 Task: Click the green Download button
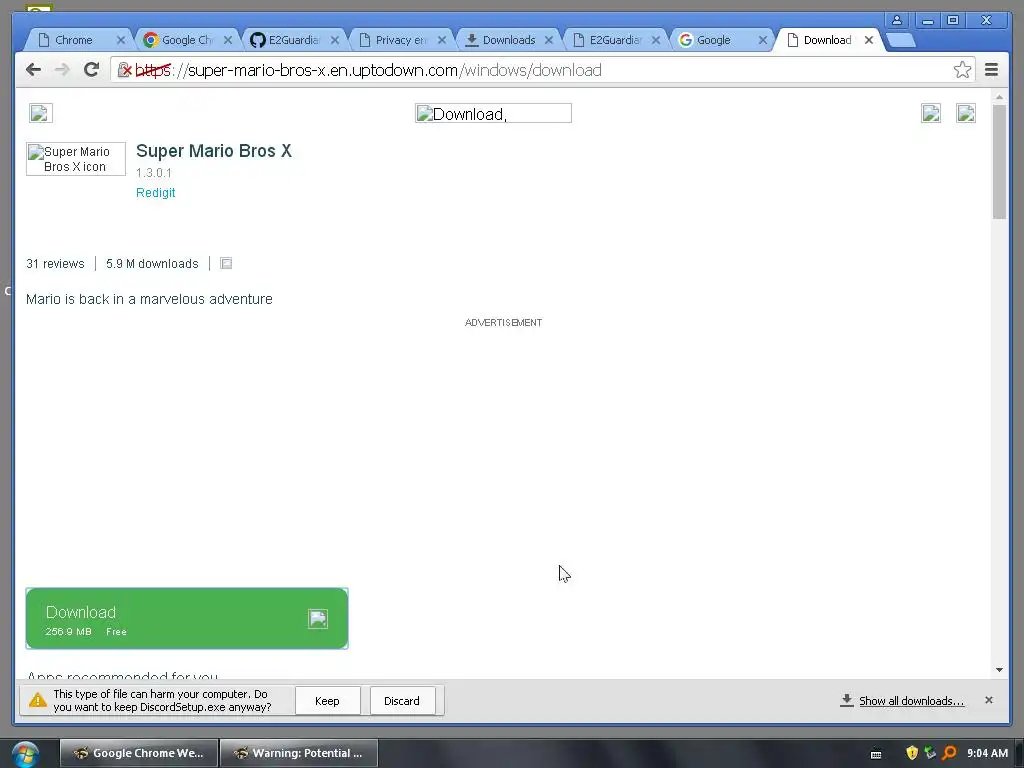click(x=187, y=618)
